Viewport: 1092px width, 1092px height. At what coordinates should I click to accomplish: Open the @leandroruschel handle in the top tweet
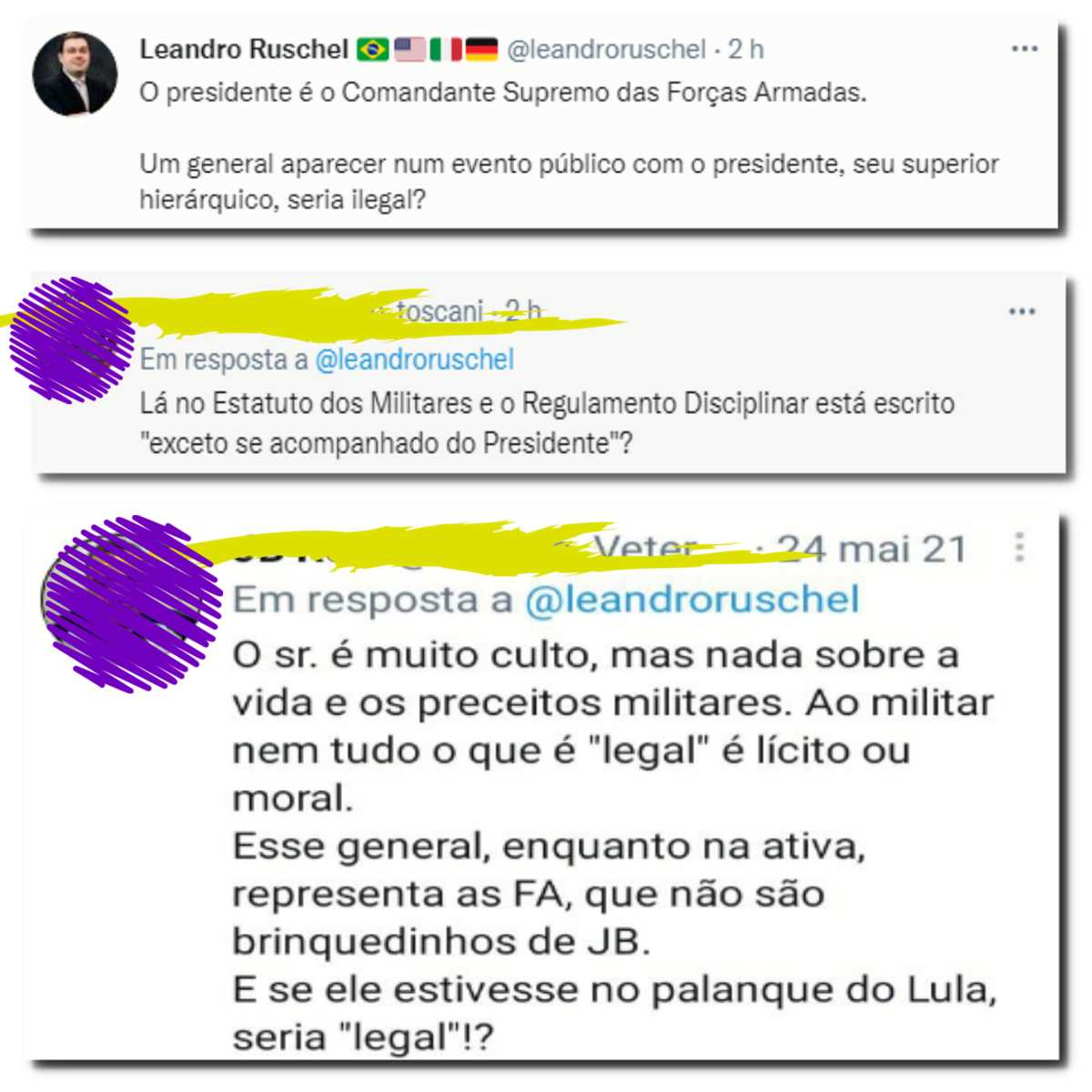coord(606,49)
